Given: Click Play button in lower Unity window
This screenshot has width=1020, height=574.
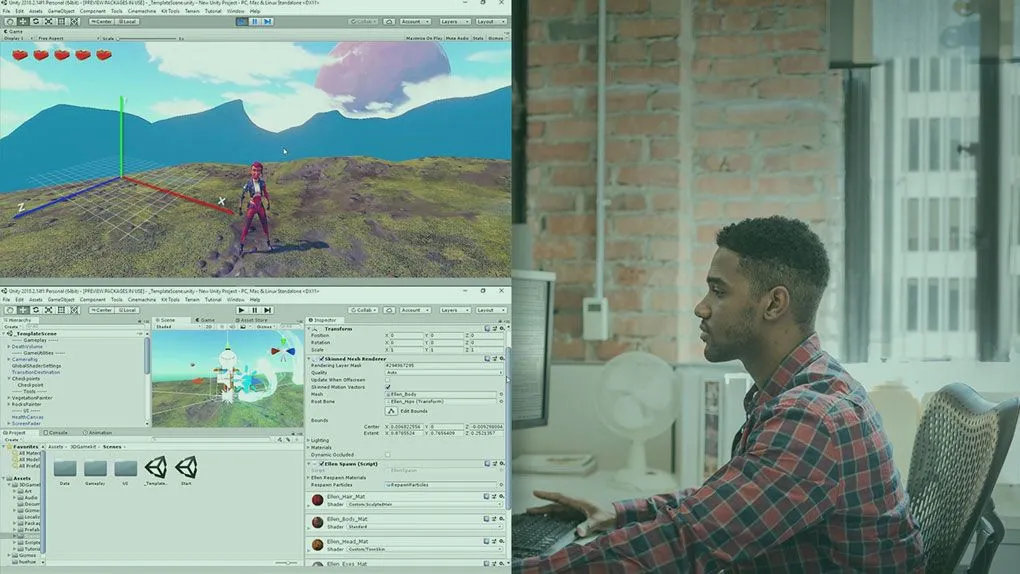Looking at the screenshot, I should [241, 310].
